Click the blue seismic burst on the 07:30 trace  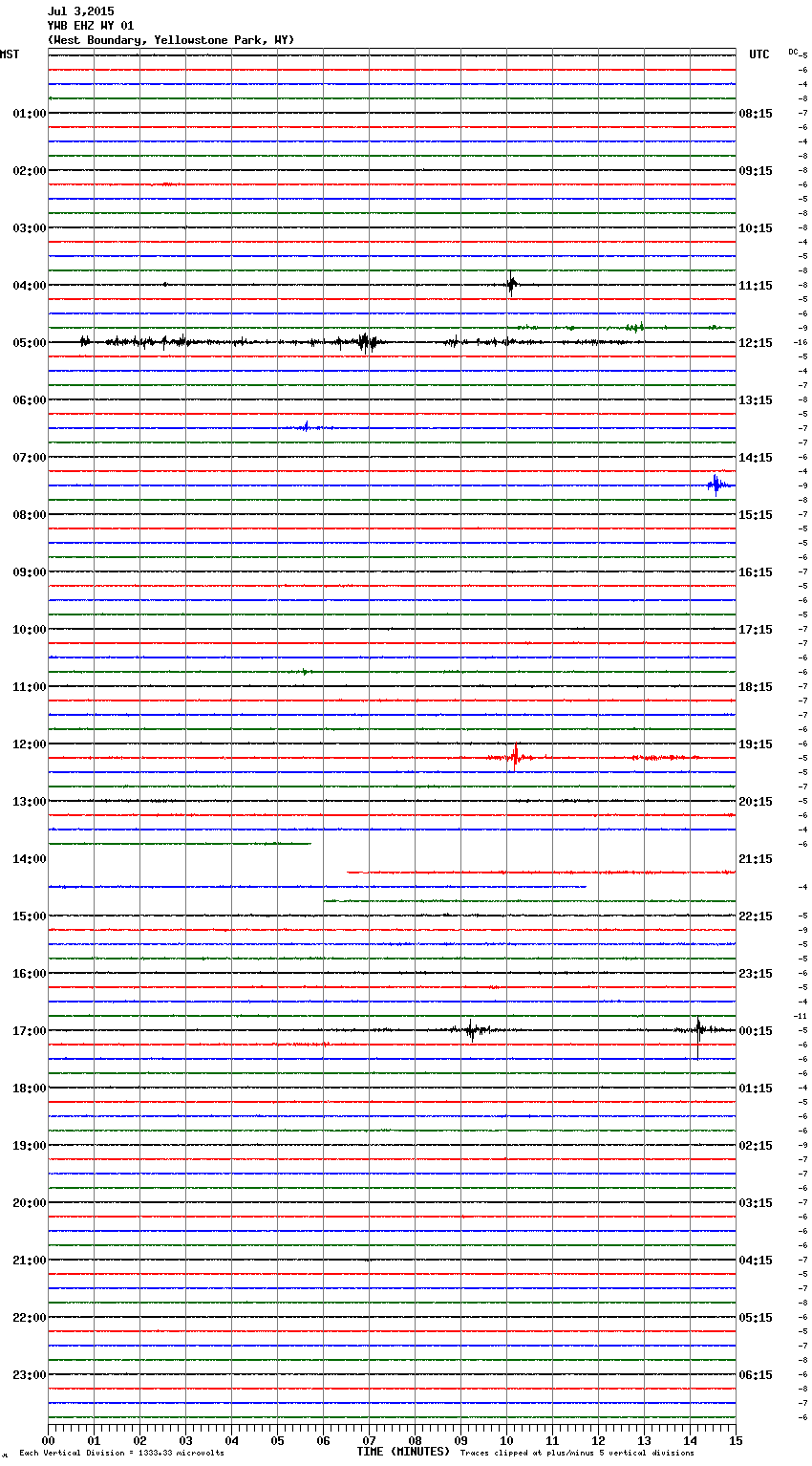[x=716, y=485]
